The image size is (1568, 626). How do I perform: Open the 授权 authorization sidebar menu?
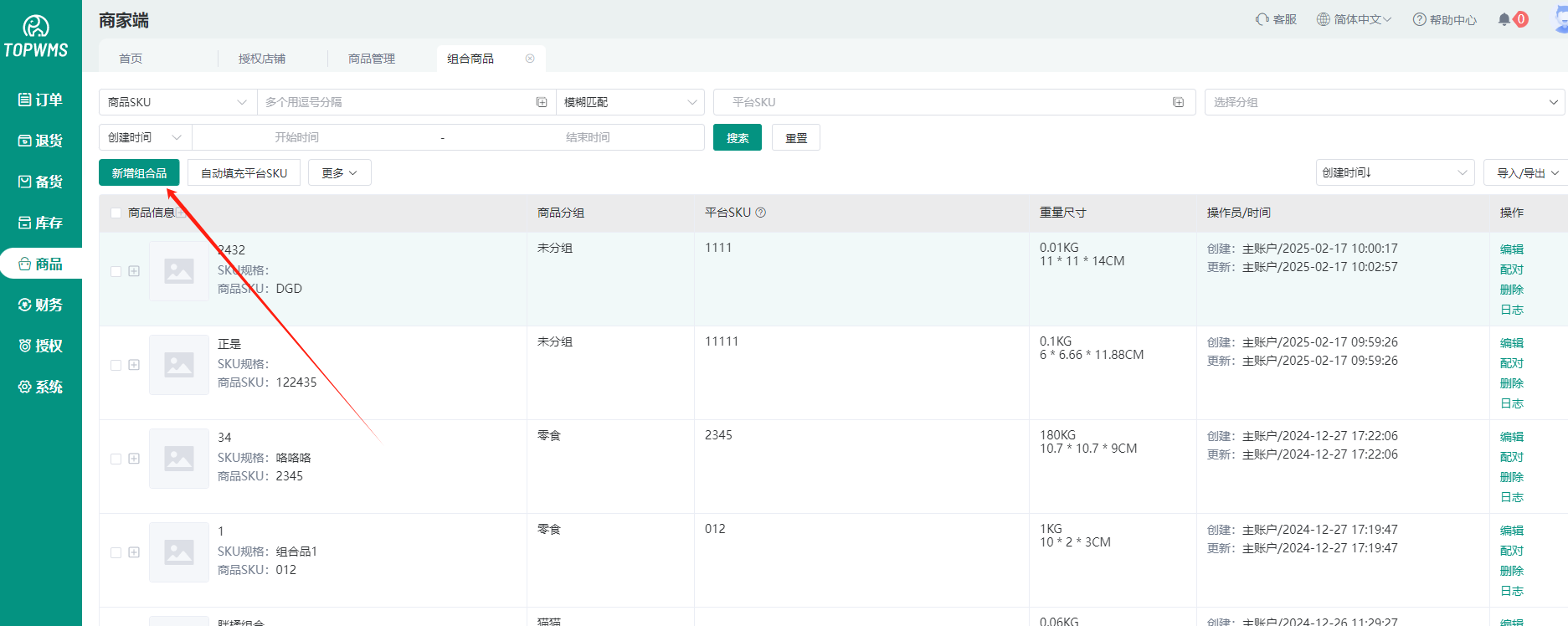point(41,346)
